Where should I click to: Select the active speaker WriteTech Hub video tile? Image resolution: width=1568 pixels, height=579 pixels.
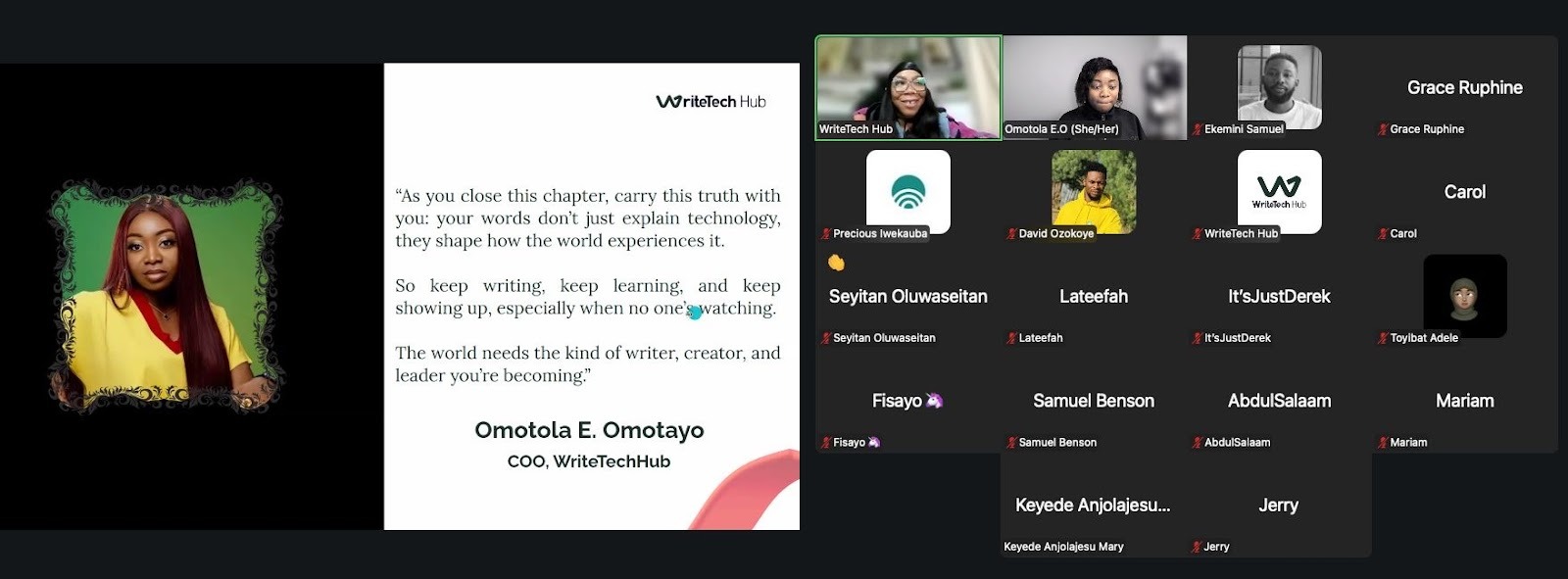(908, 88)
